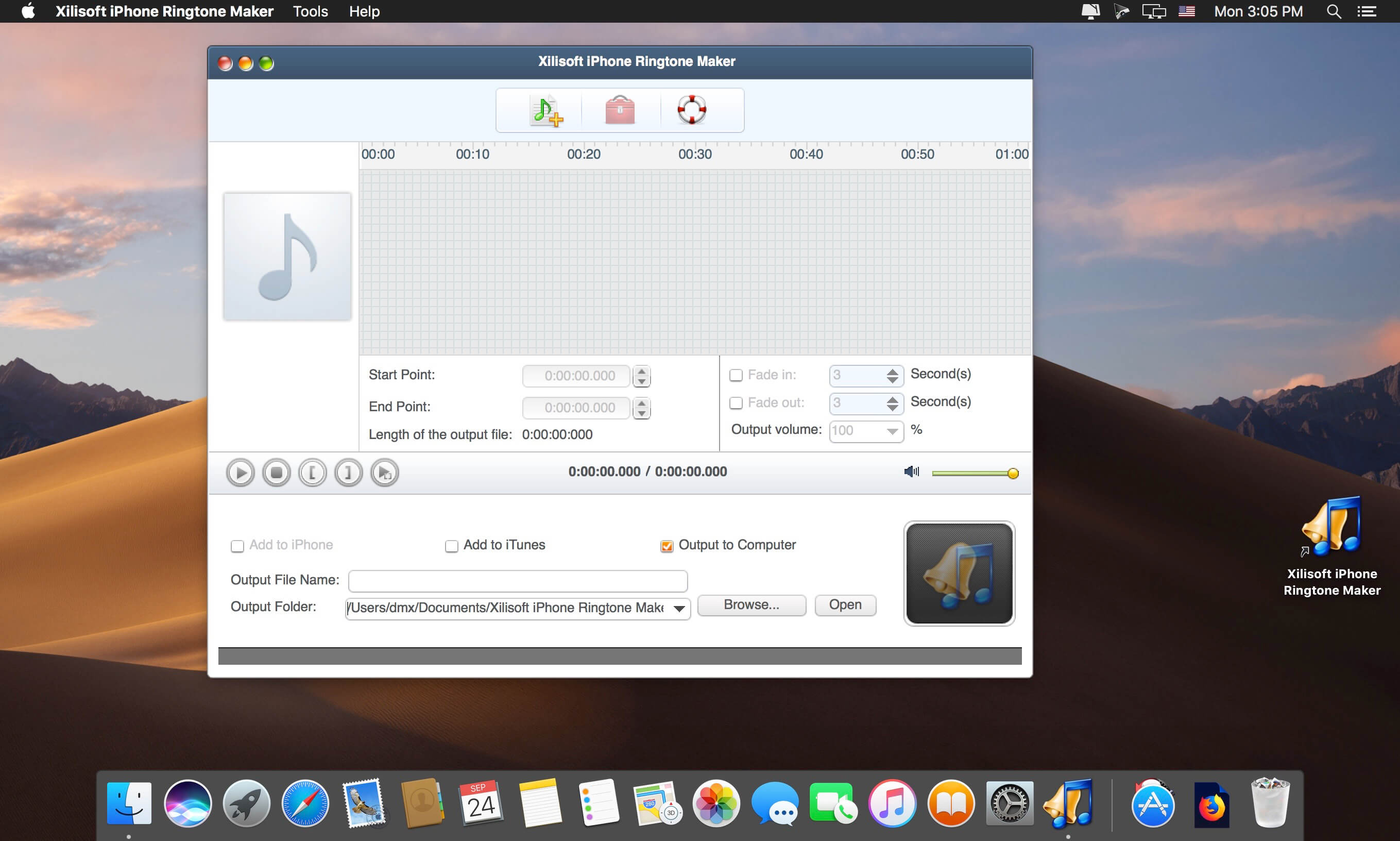1400x841 pixels.
Task: Open the Apple menu
Action: (28, 11)
